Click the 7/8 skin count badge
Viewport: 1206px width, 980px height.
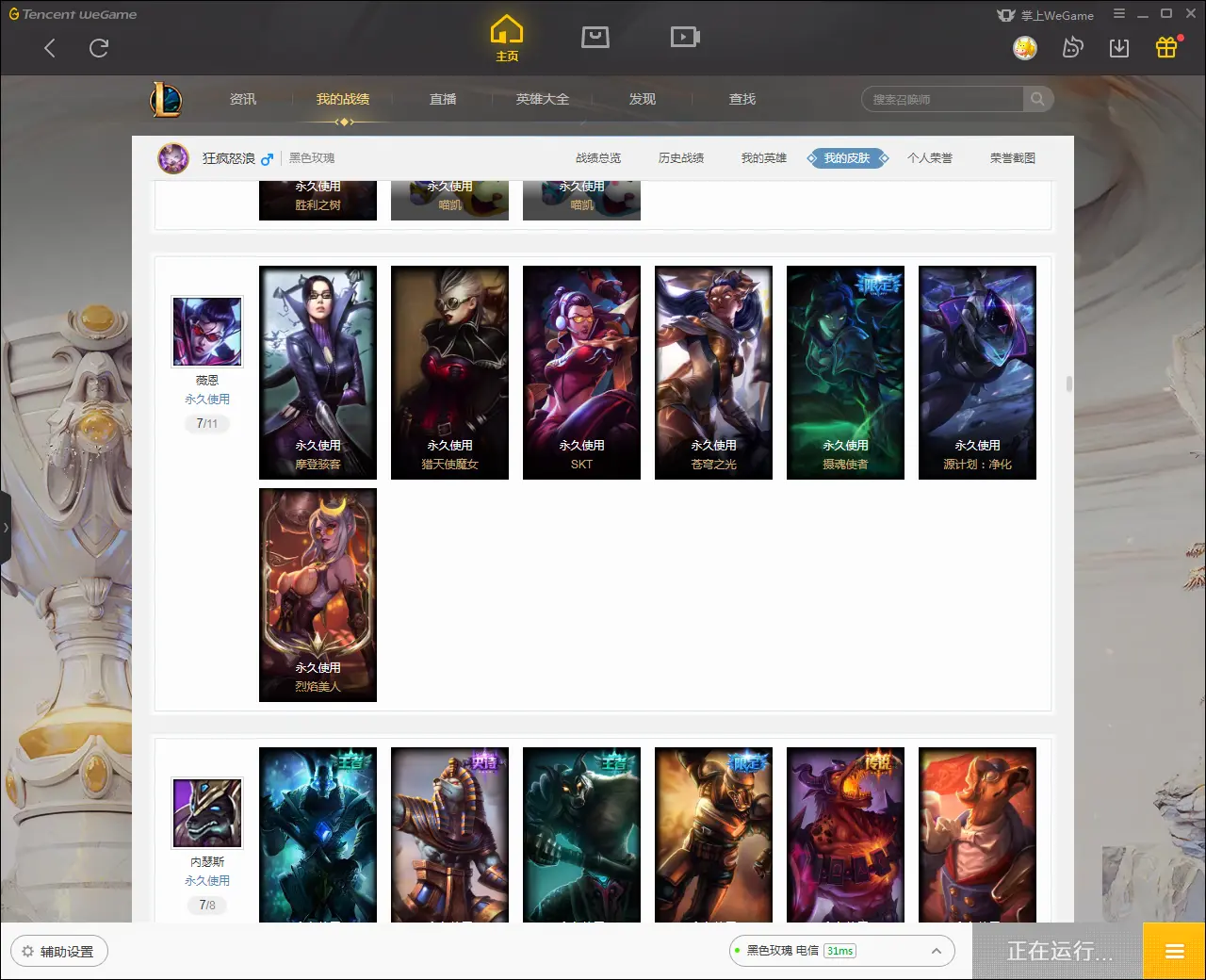tap(207, 906)
